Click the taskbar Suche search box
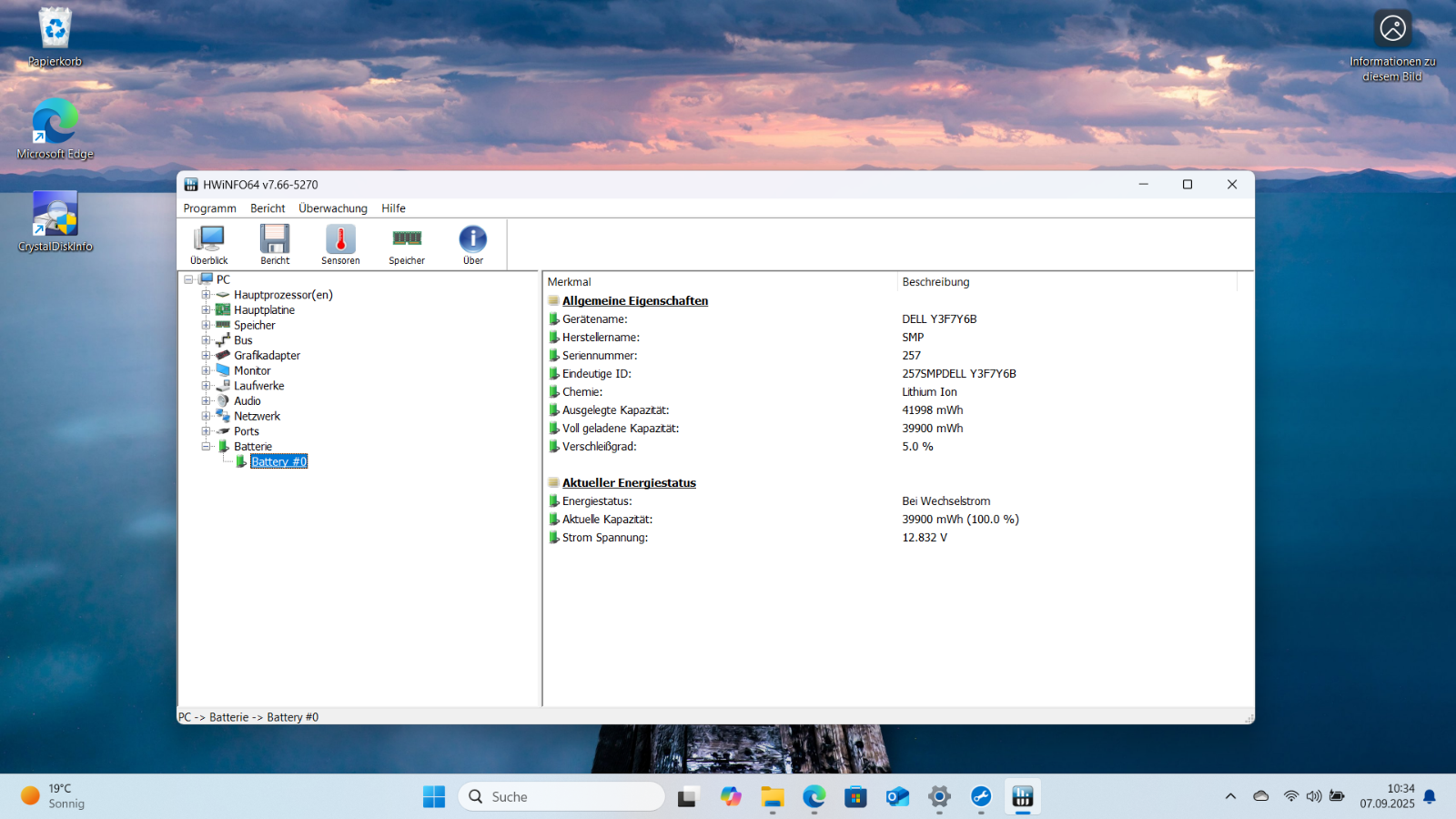The image size is (1456, 819). point(562,797)
